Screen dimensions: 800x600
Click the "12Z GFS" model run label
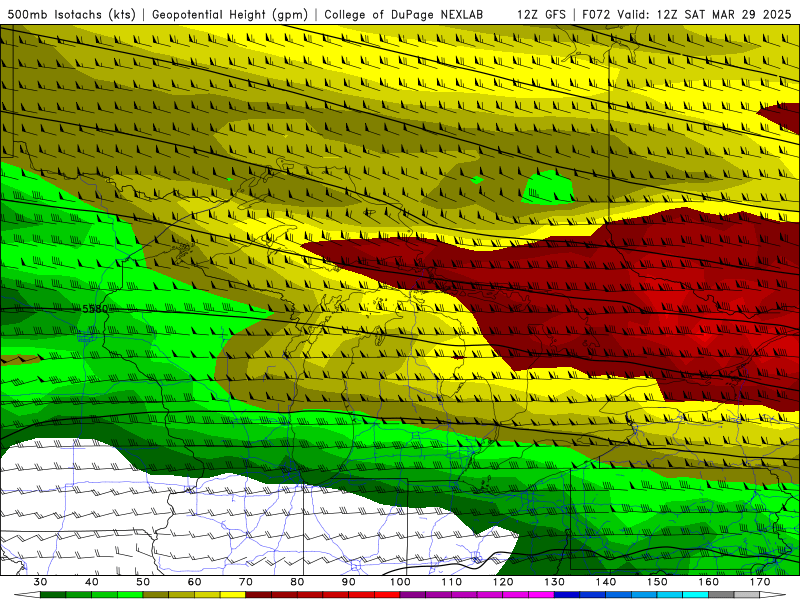[541, 14]
